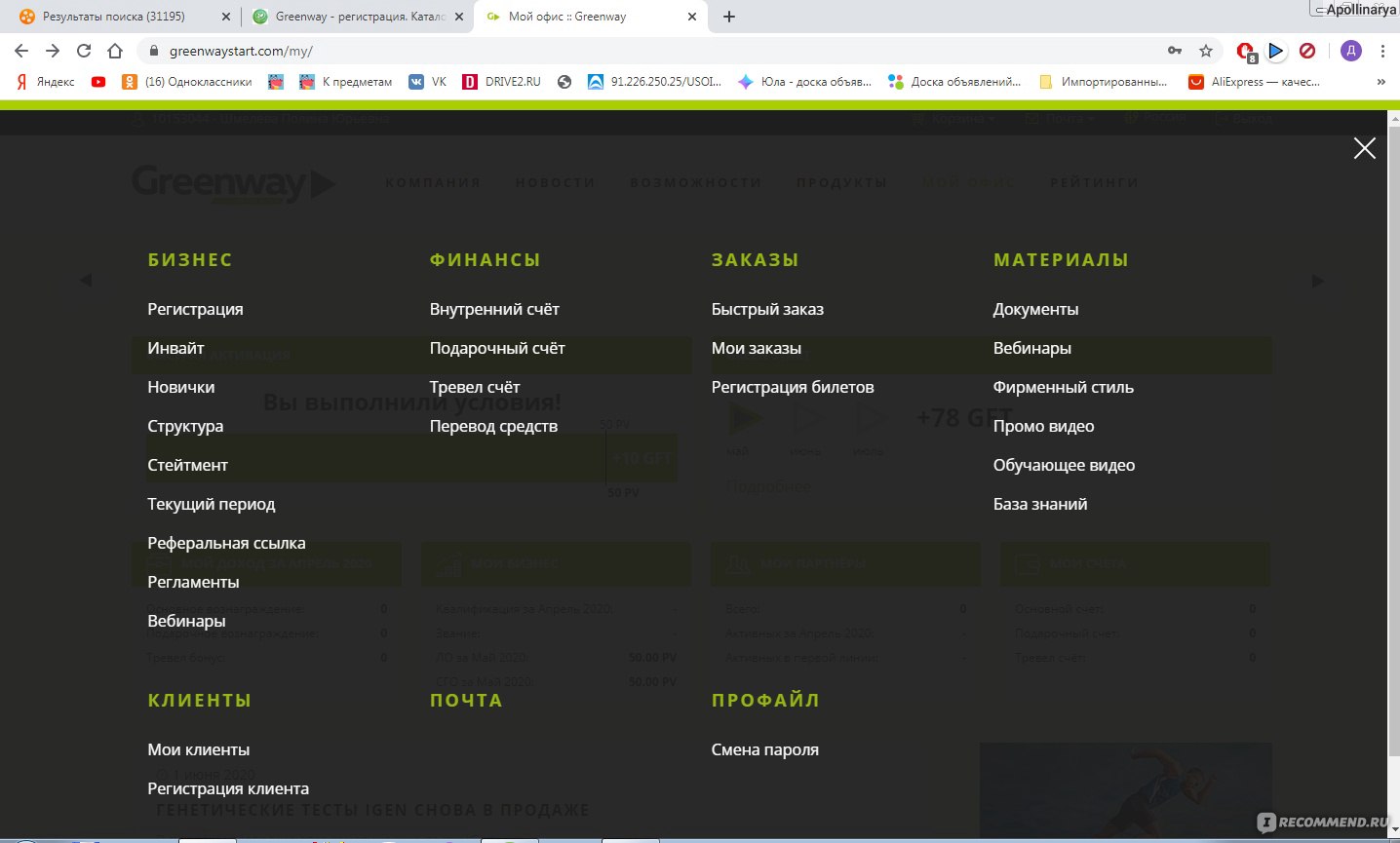The height and width of the screenshot is (843, 1400).
Task: Open Обучающее видео
Action: [1064, 465]
